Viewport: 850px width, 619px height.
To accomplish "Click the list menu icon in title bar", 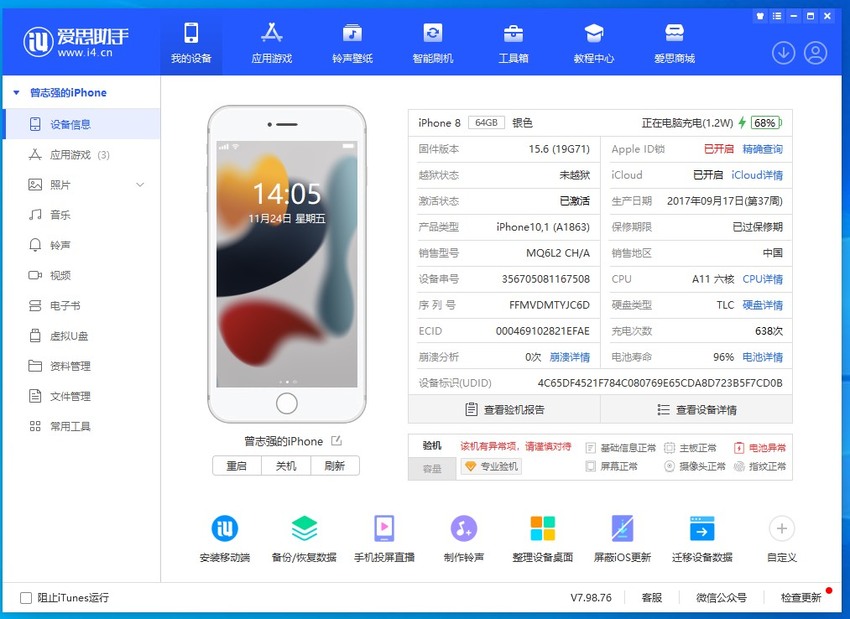I will pyautogui.click(x=777, y=16).
